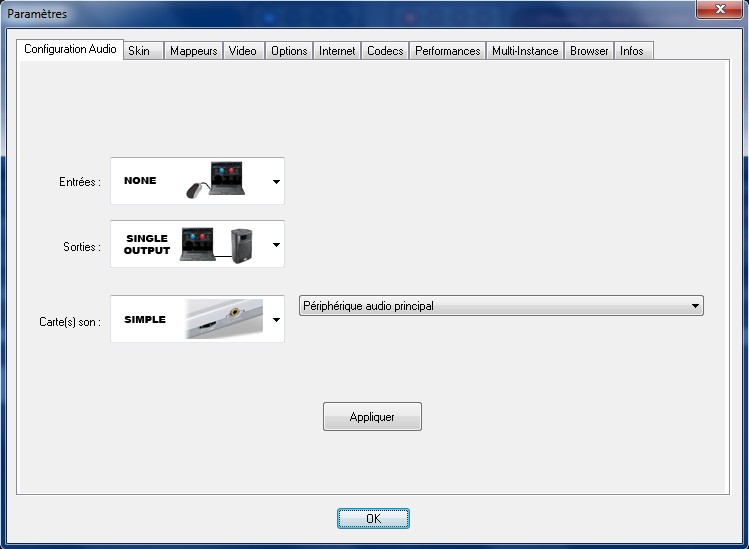Open the Performances tab
Screen dimensions: 749x549
[x=448, y=51]
